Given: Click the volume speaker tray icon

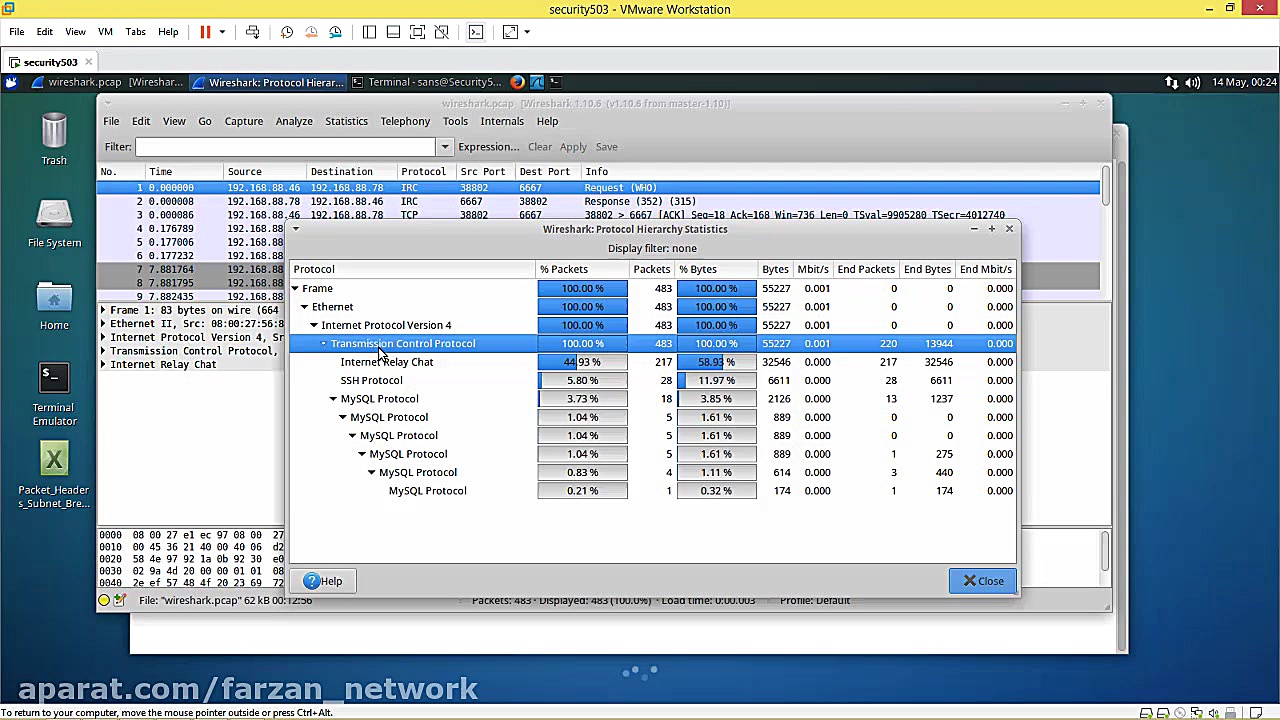Looking at the screenshot, I should [1192, 82].
